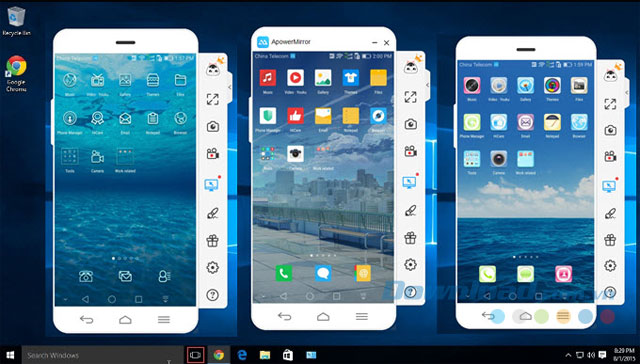Tap the pink Contacts icon in the right phone's dock
Viewport: 640px width, 364px height.
click(563, 274)
